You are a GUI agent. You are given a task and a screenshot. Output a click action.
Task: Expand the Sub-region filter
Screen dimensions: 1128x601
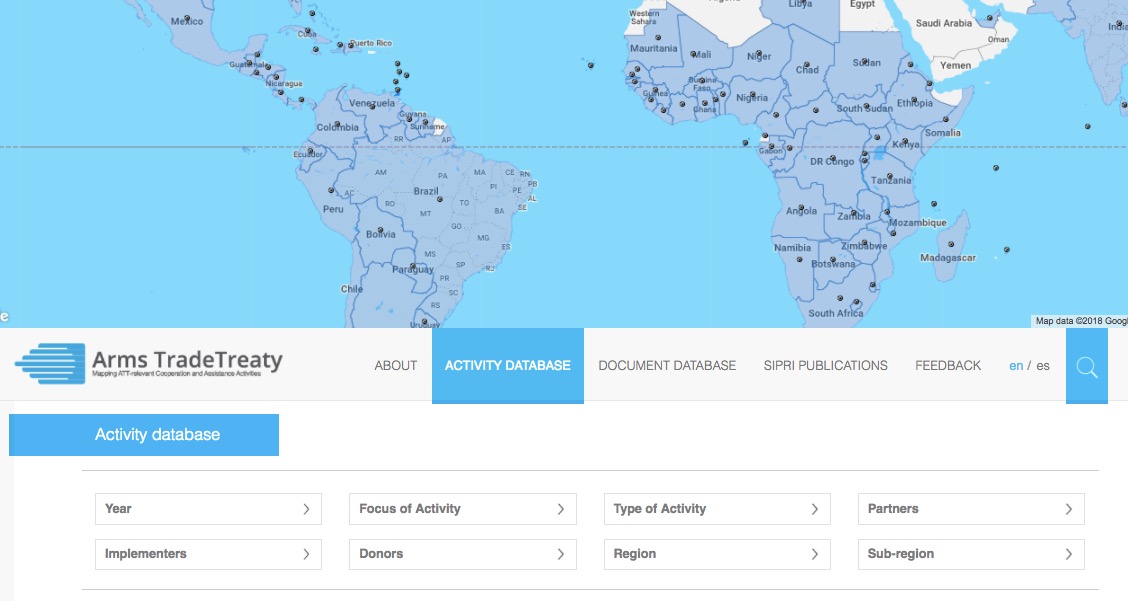pos(970,554)
